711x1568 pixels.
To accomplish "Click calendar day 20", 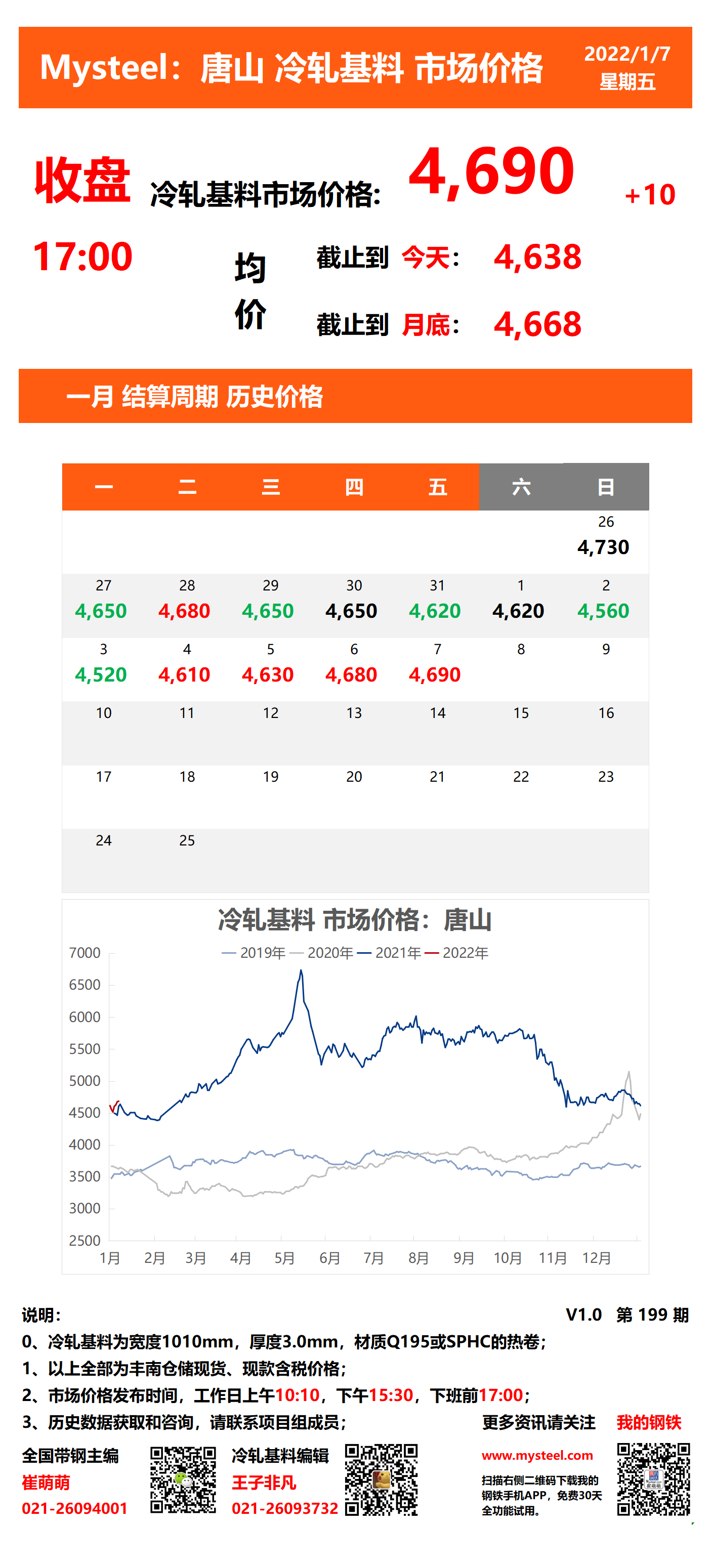I will (x=354, y=777).
